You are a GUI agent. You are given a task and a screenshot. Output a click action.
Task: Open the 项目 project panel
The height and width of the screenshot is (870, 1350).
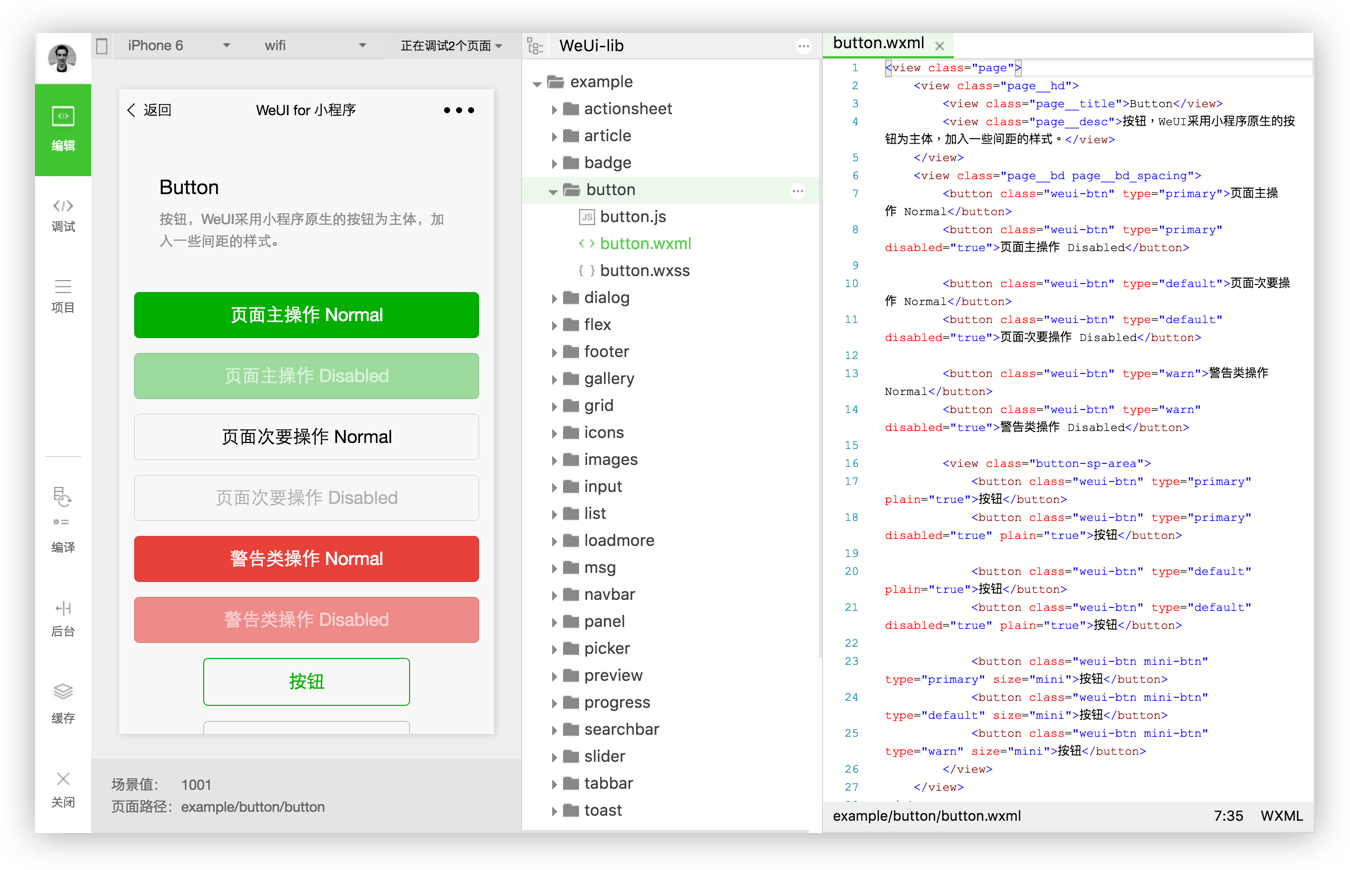click(x=63, y=296)
